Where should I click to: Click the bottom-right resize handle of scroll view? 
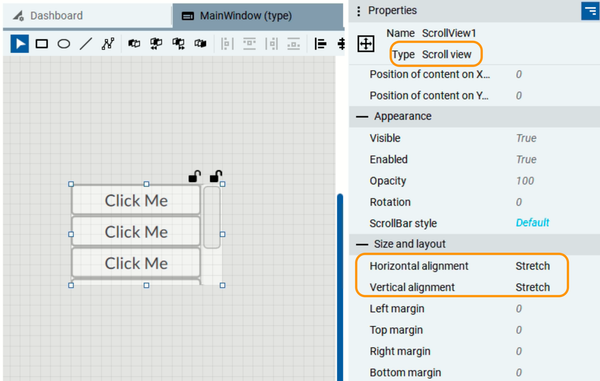223,285
